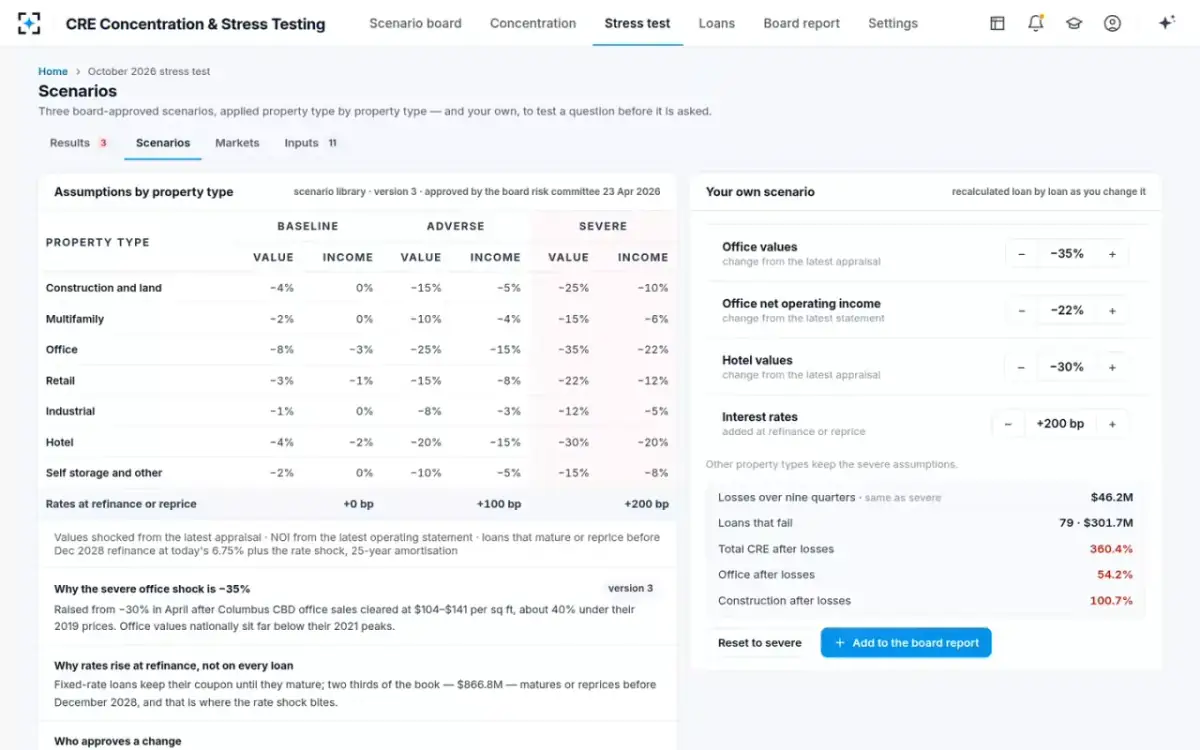Click the 360.4% Total CRE after losses value
The width and height of the screenshot is (1200, 750).
click(1111, 549)
